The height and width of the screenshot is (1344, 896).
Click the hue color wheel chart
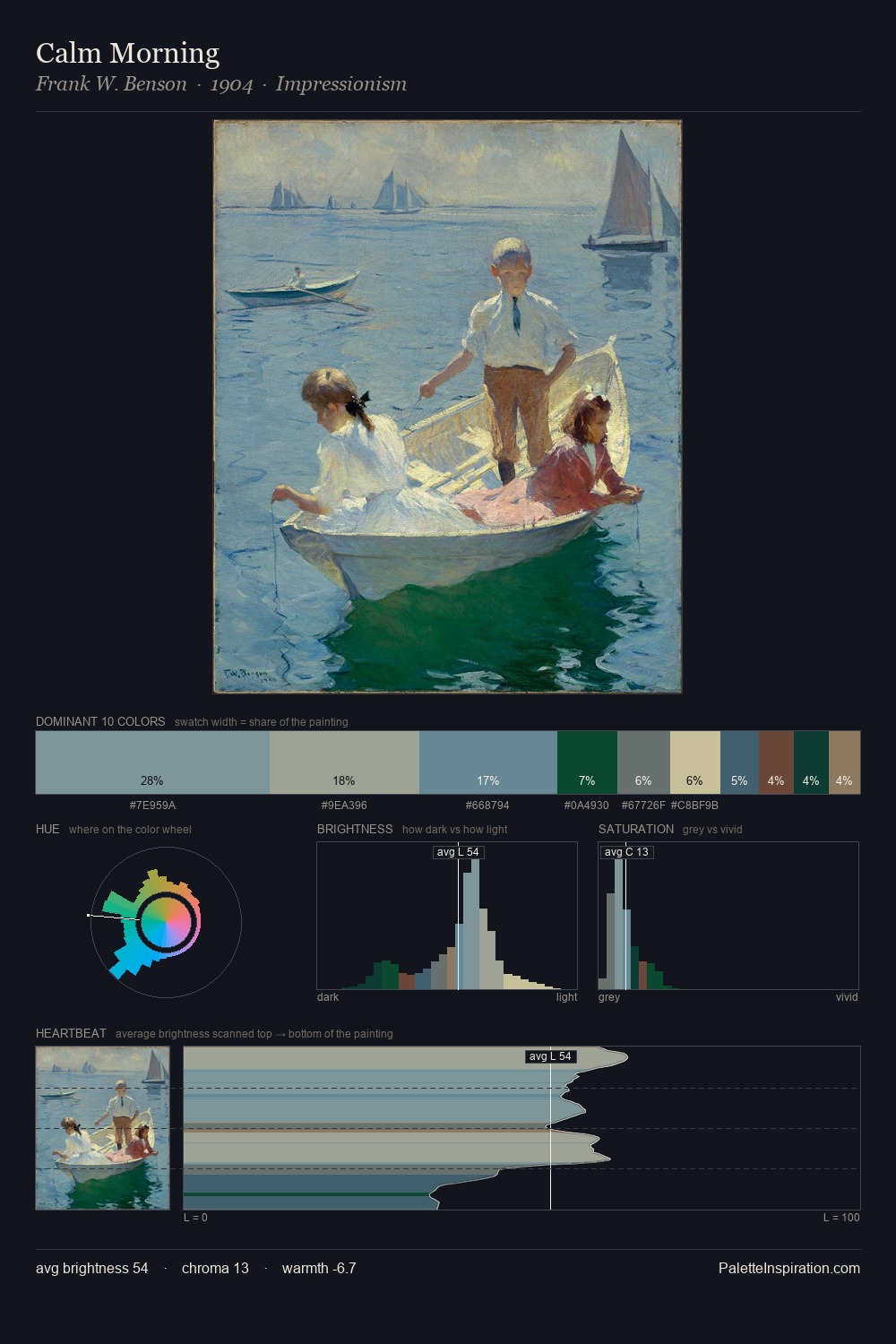166,922
